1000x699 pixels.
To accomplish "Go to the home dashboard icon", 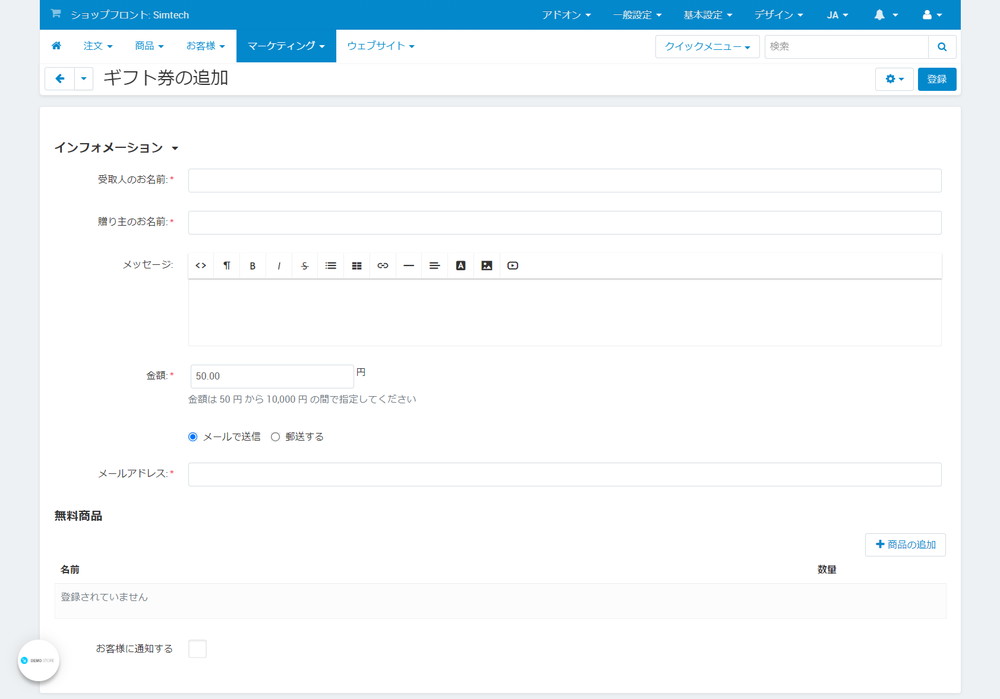I will pos(56,46).
